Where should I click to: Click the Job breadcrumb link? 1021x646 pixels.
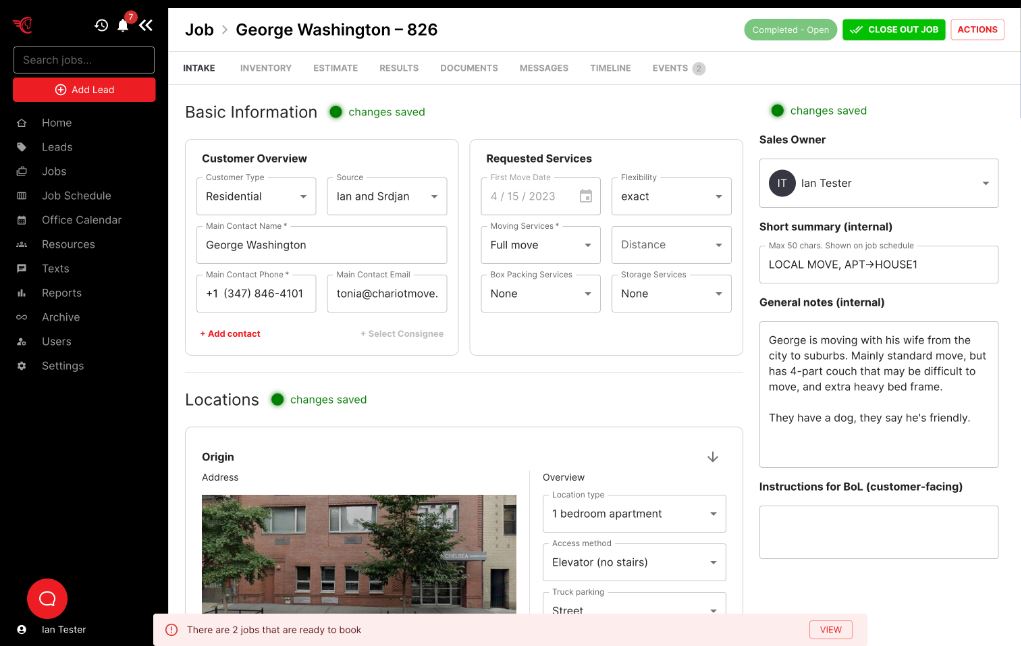[199, 30]
